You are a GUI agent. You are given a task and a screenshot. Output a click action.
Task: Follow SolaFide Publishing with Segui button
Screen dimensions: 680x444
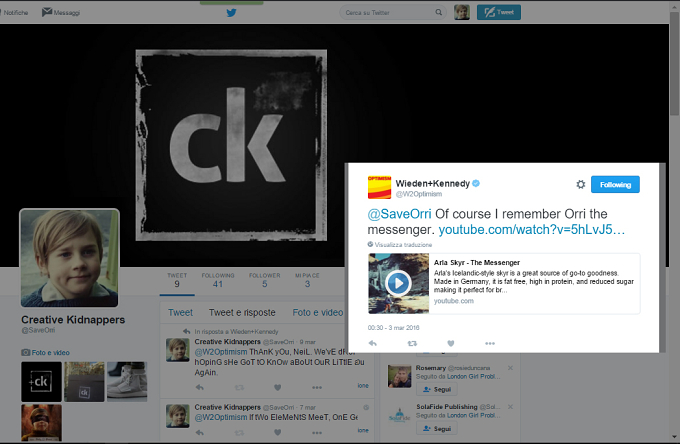pyautogui.click(x=437, y=428)
